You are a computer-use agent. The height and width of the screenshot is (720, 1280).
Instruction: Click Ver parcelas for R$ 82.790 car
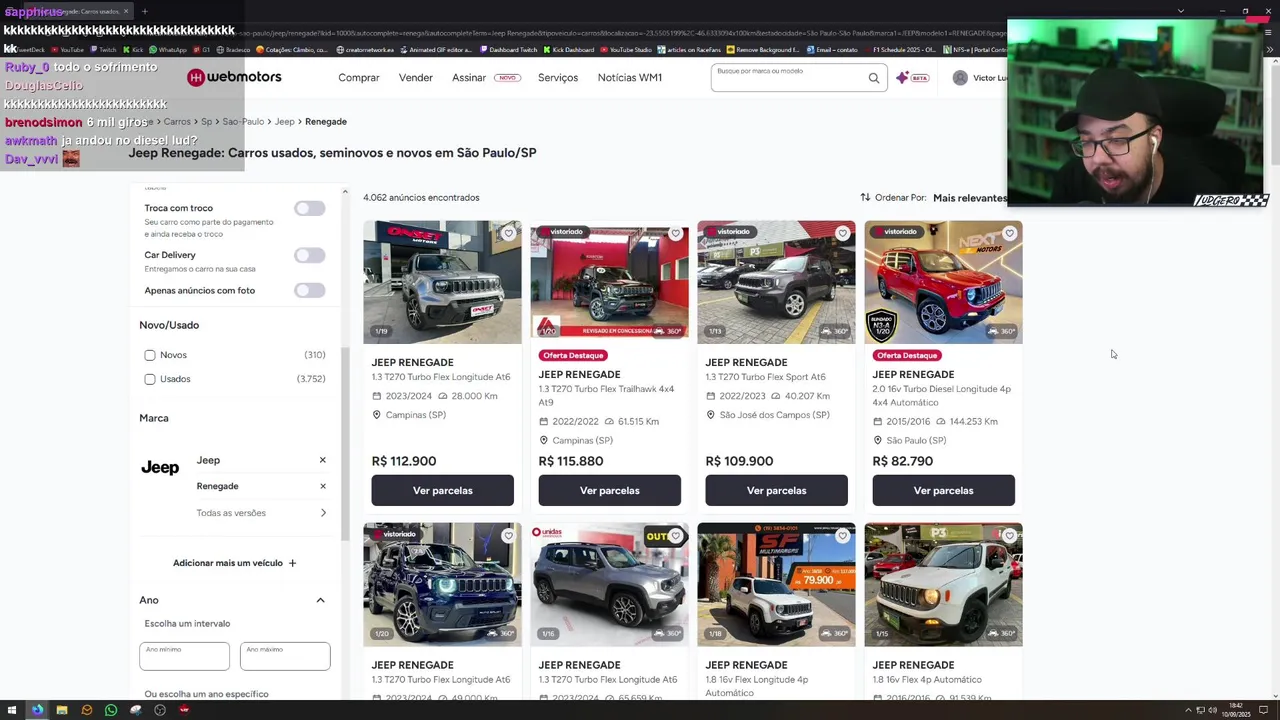tap(943, 490)
